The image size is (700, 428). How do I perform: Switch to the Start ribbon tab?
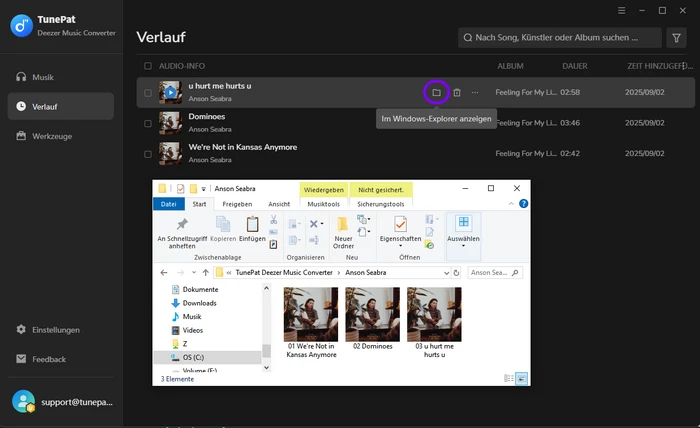pyautogui.click(x=199, y=204)
